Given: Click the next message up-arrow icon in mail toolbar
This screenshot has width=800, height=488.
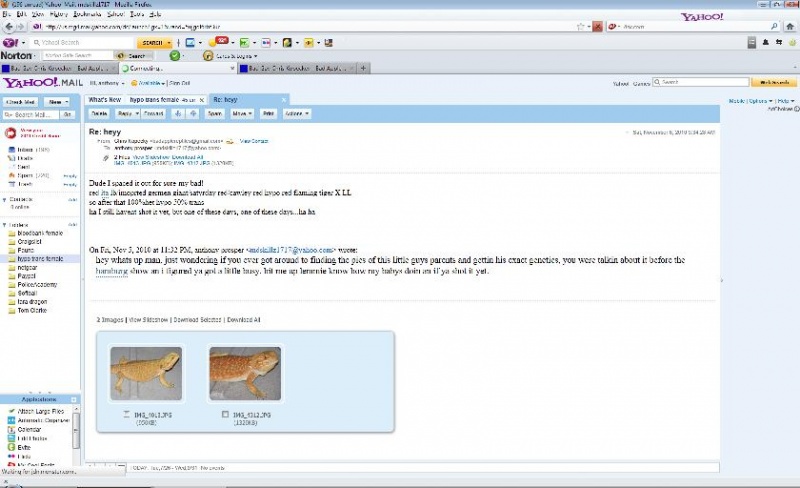Looking at the screenshot, I should point(193,114).
